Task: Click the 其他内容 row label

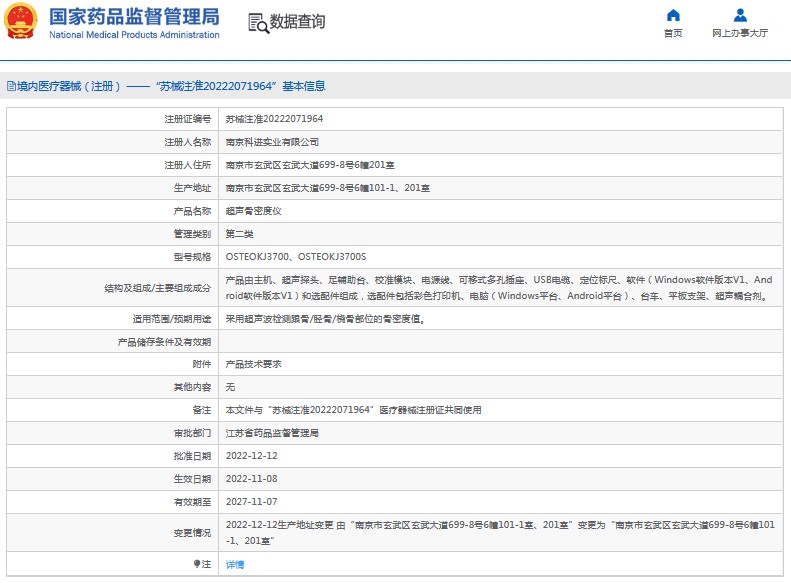Action: (x=192, y=387)
